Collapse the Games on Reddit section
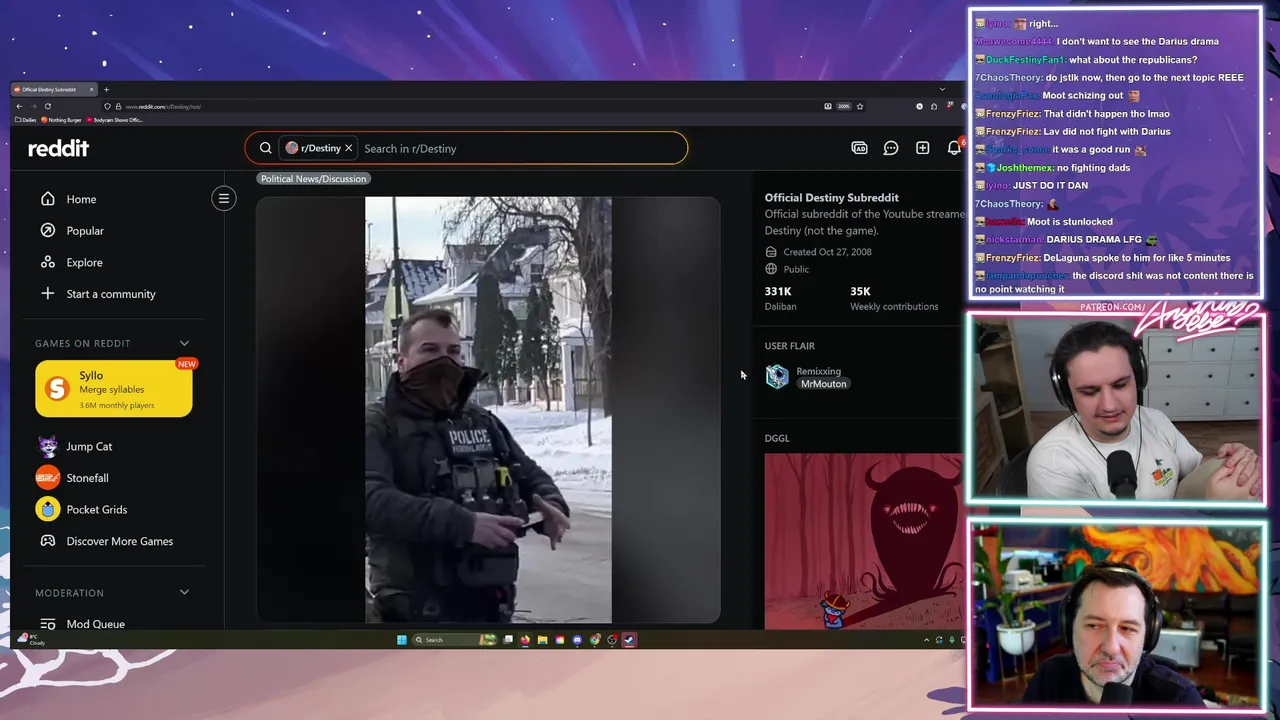This screenshot has height=720, width=1280. point(184,343)
